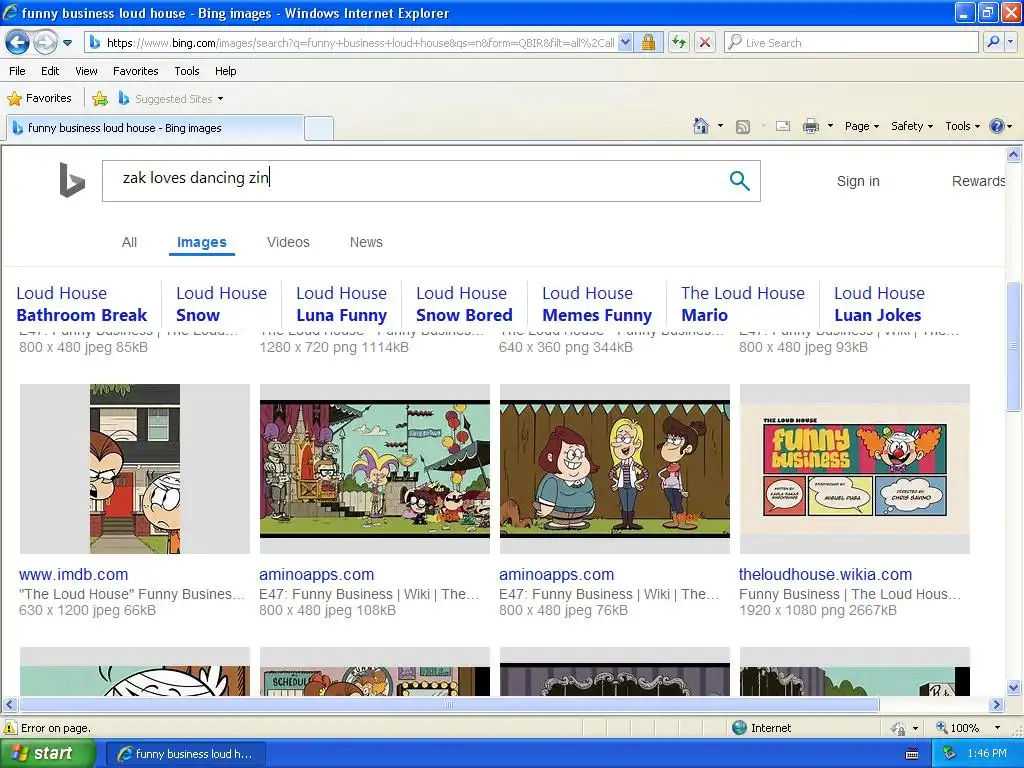This screenshot has height=768, width=1024.
Task: Open the Help menu
Action: [x=225, y=71]
